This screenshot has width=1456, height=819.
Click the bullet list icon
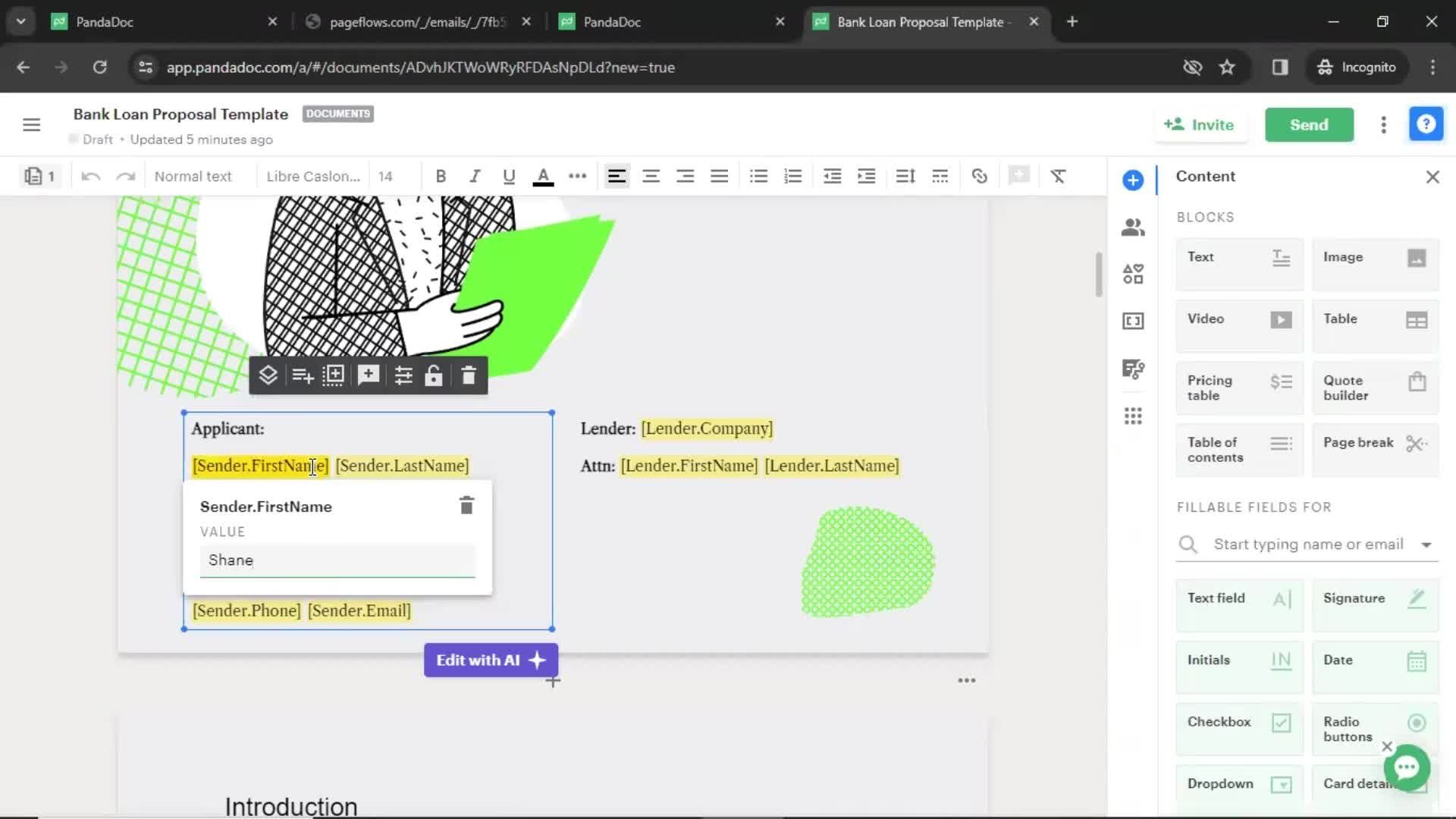[x=758, y=177]
